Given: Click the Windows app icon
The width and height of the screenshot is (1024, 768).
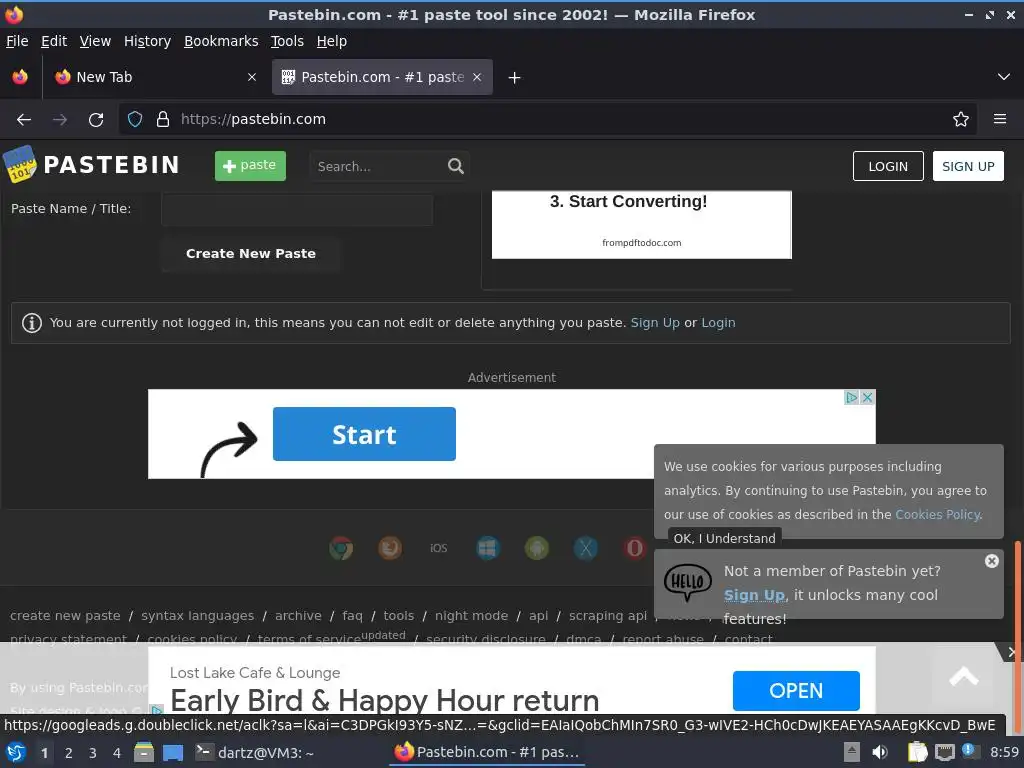Looking at the screenshot, I should coord(488,548).
